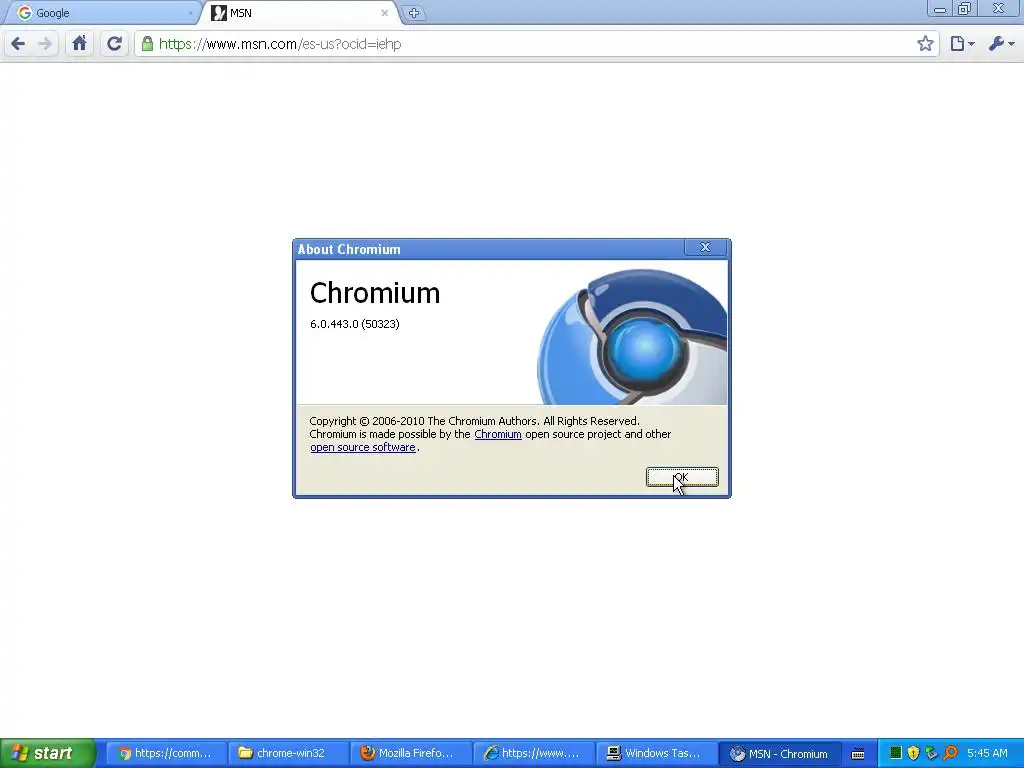Screen dimensions: 1024x768
Task: Switch to Internet Explorer taskbar item
Action: (534, 753)
